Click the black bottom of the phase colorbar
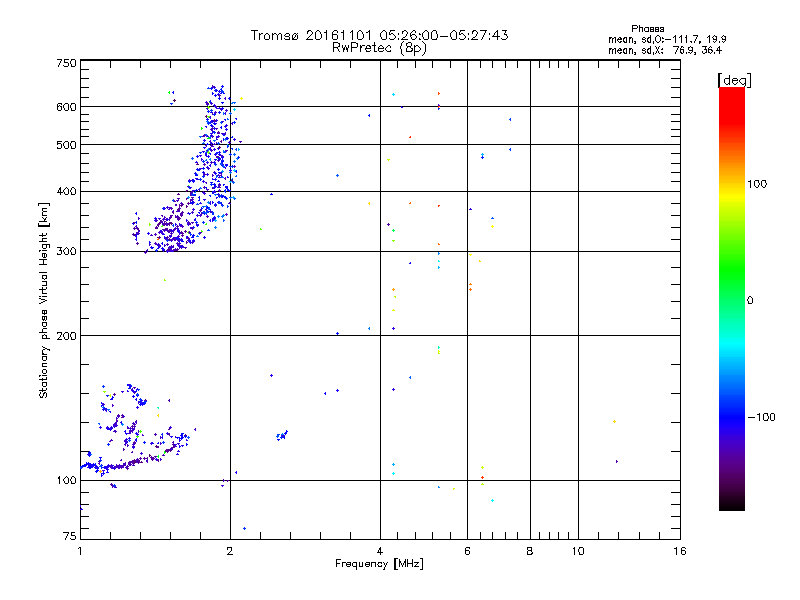This screenshot has width=800, height=600. [x=732, y=503]
